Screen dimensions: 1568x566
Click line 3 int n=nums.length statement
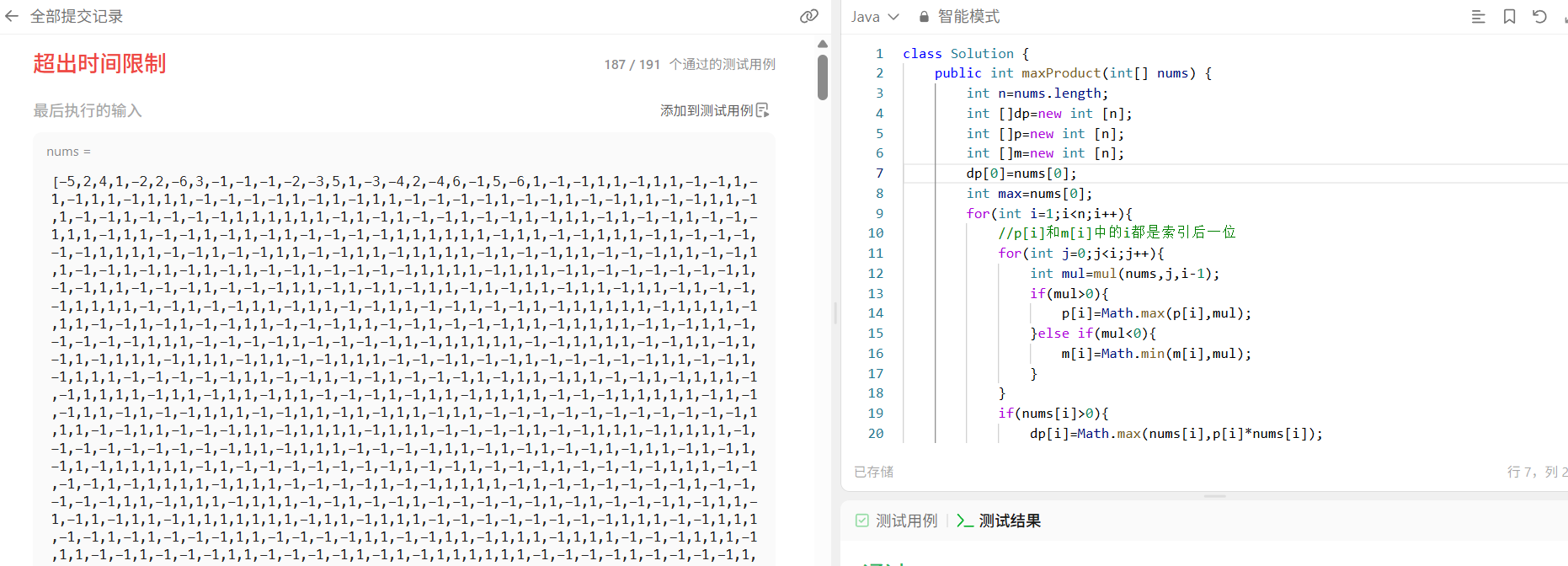[1037, 93]
